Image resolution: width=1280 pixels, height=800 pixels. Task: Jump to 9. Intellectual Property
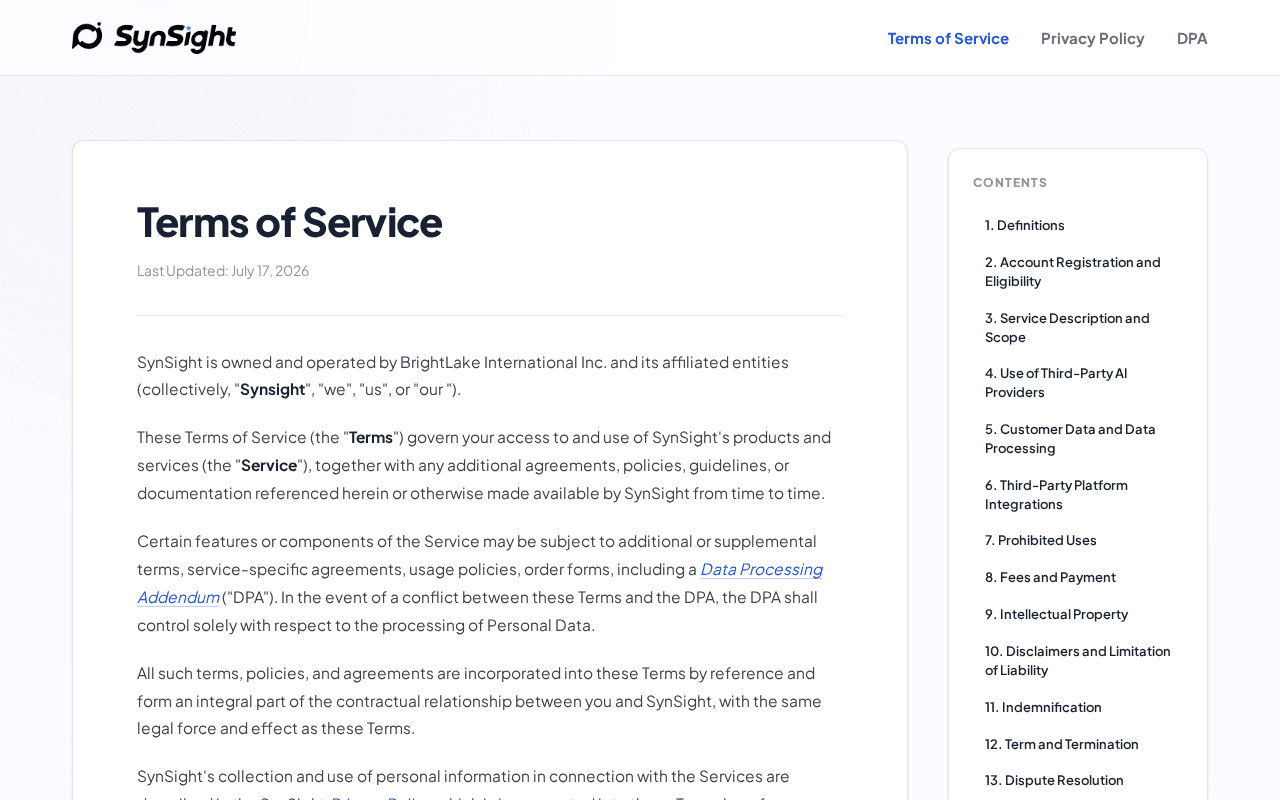pyautogui.click(x=1056, y=614)
